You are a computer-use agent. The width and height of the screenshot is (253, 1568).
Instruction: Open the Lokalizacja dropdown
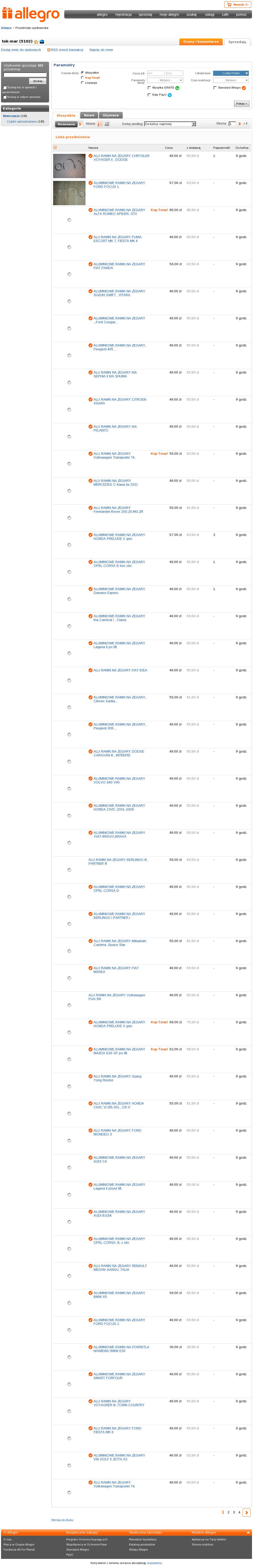pos(230,73)
